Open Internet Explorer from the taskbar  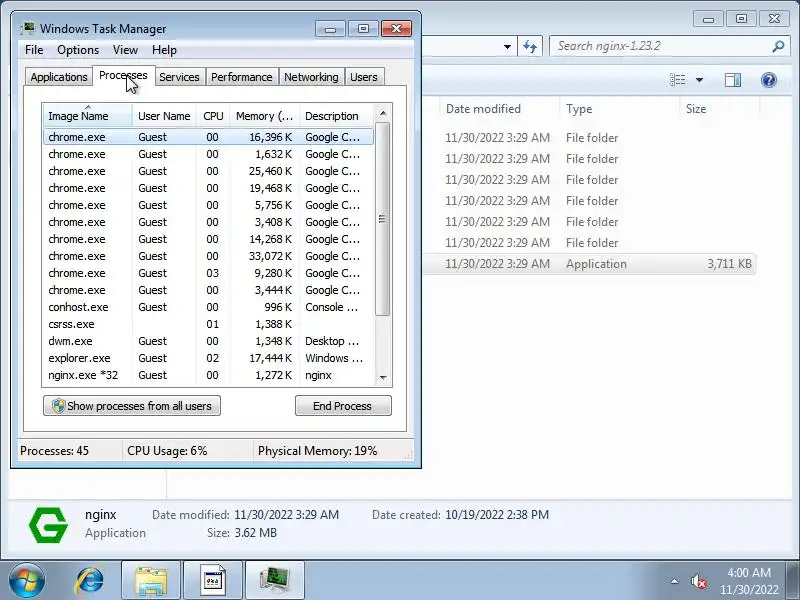(89, 581)
